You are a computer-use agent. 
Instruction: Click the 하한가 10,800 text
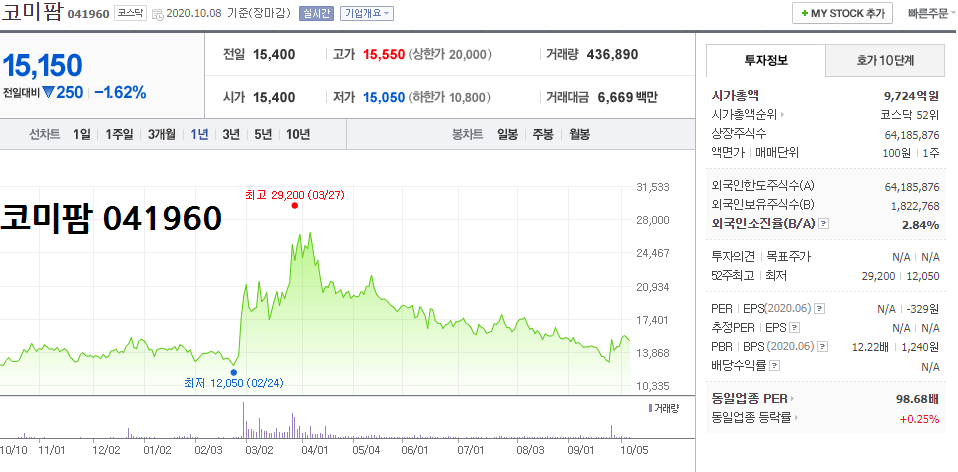pos(449,97)
